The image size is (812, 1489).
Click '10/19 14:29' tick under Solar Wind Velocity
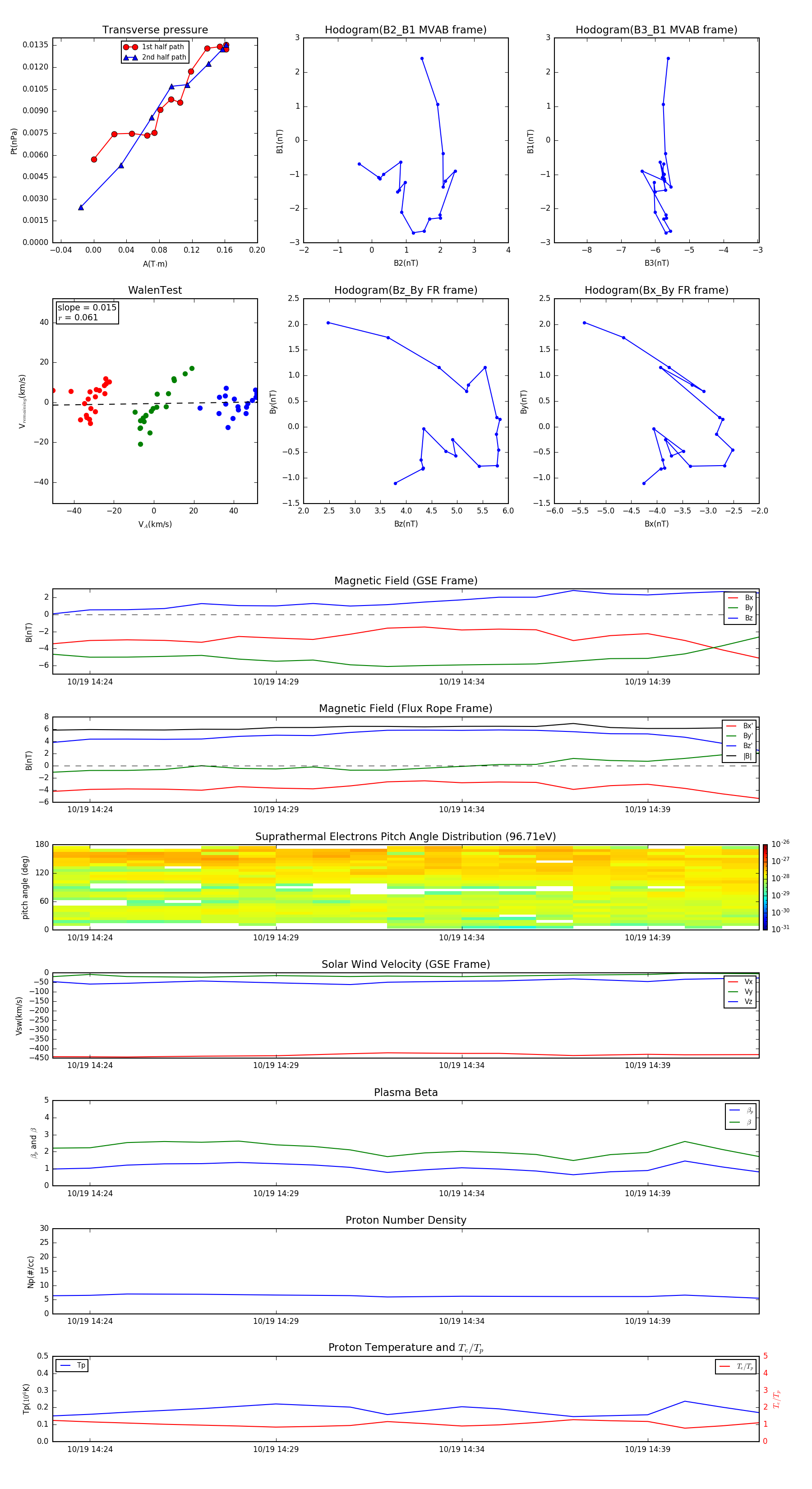tap(276, 1065)
